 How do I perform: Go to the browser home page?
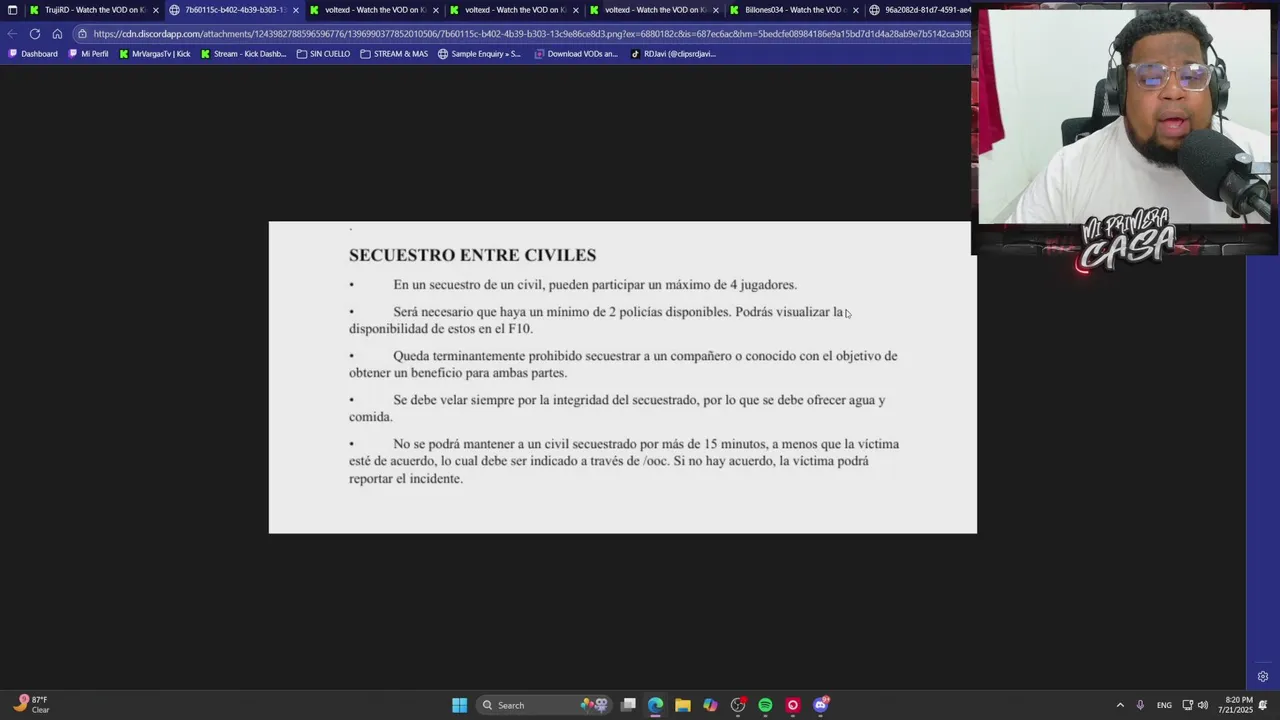click(x=57, y=33)
